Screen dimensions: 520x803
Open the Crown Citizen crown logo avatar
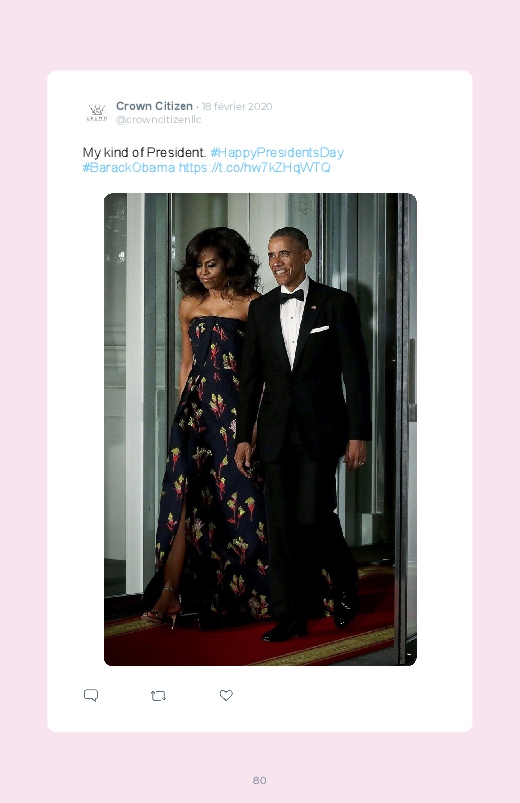97,113
